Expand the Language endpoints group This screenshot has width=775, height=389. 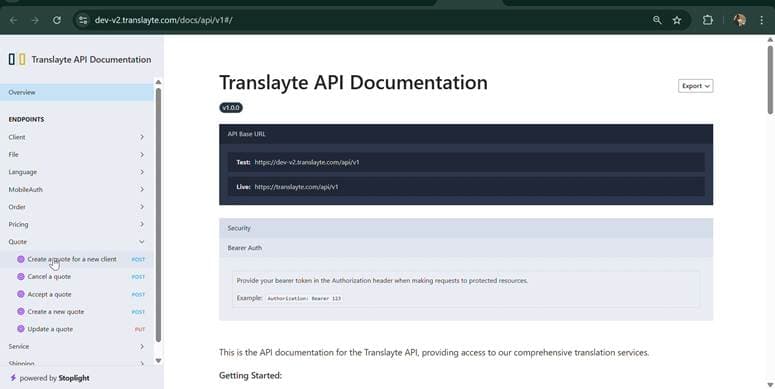[x=77, y=172]
